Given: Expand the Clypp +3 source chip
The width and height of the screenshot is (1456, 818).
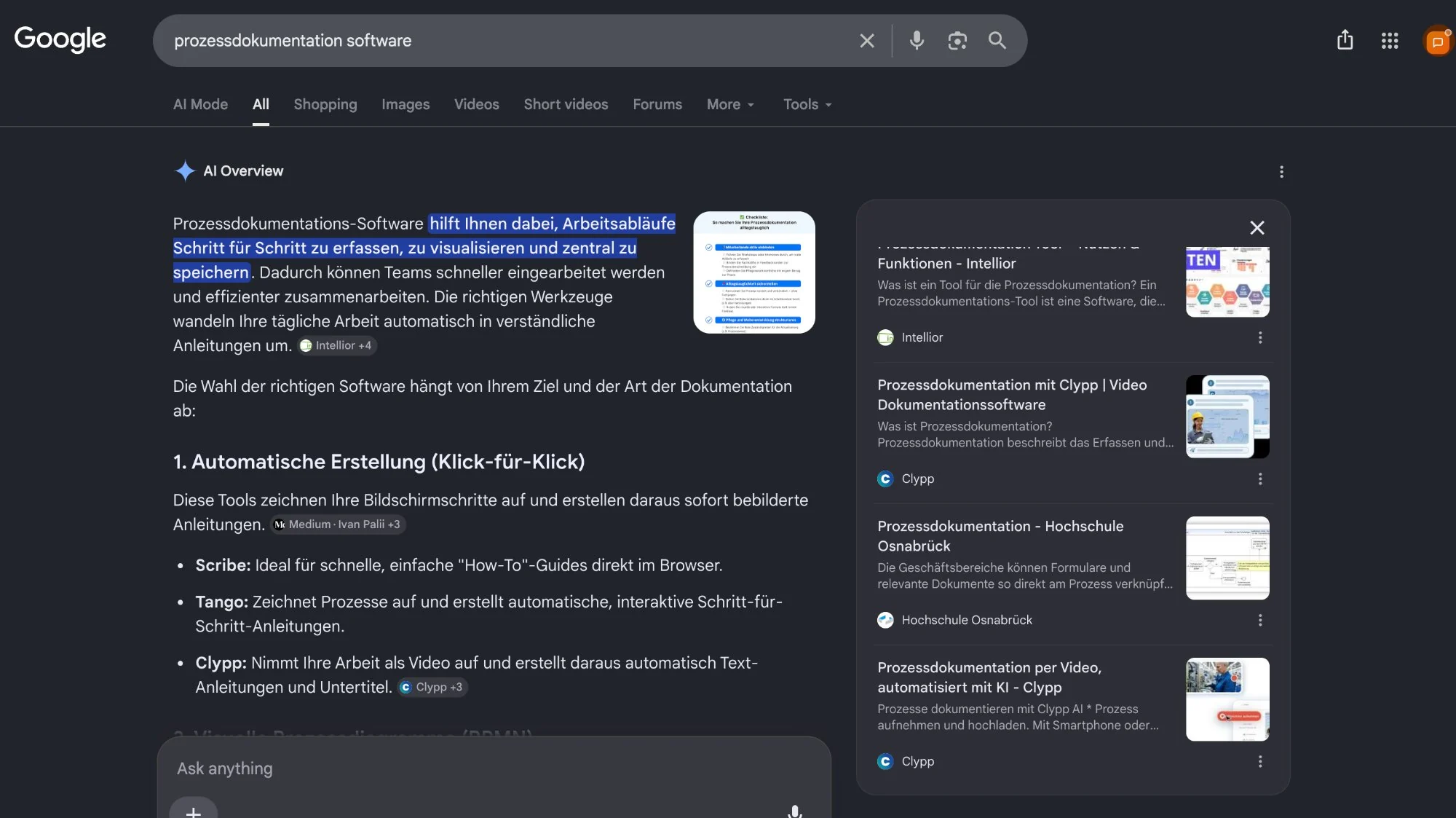Looking at the screenshot, I should 432,687.
